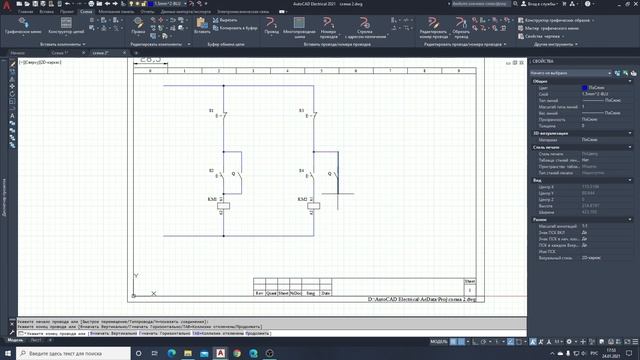Click the Номера проводов tool
This screenshot has width=640, height=360.
(328, 27)
